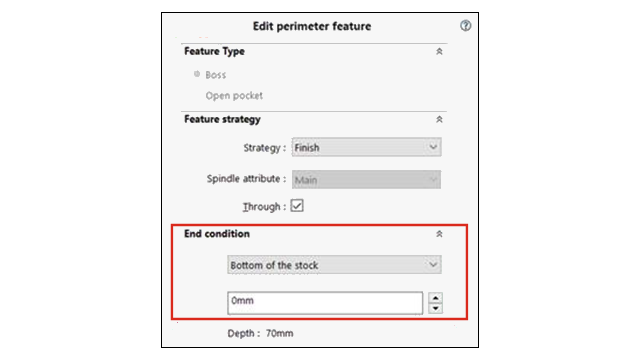Click the End condition section header

(x=217, y=234)
